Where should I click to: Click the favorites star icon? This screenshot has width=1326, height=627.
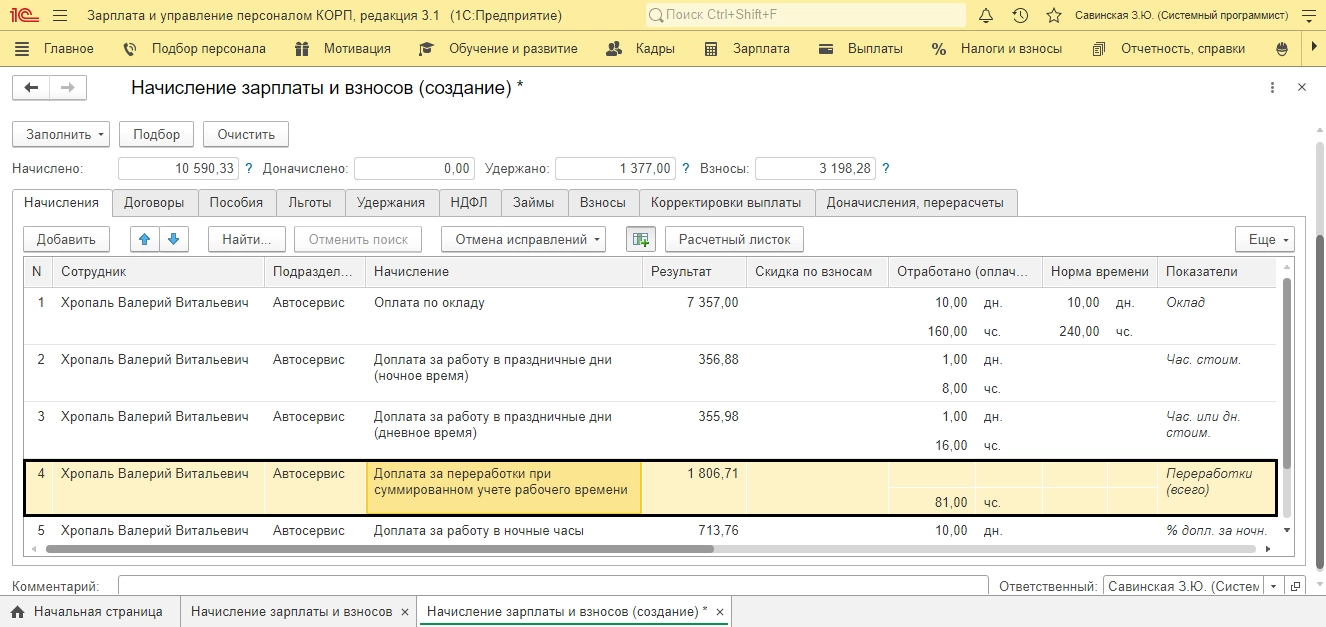coord(1053,16)
